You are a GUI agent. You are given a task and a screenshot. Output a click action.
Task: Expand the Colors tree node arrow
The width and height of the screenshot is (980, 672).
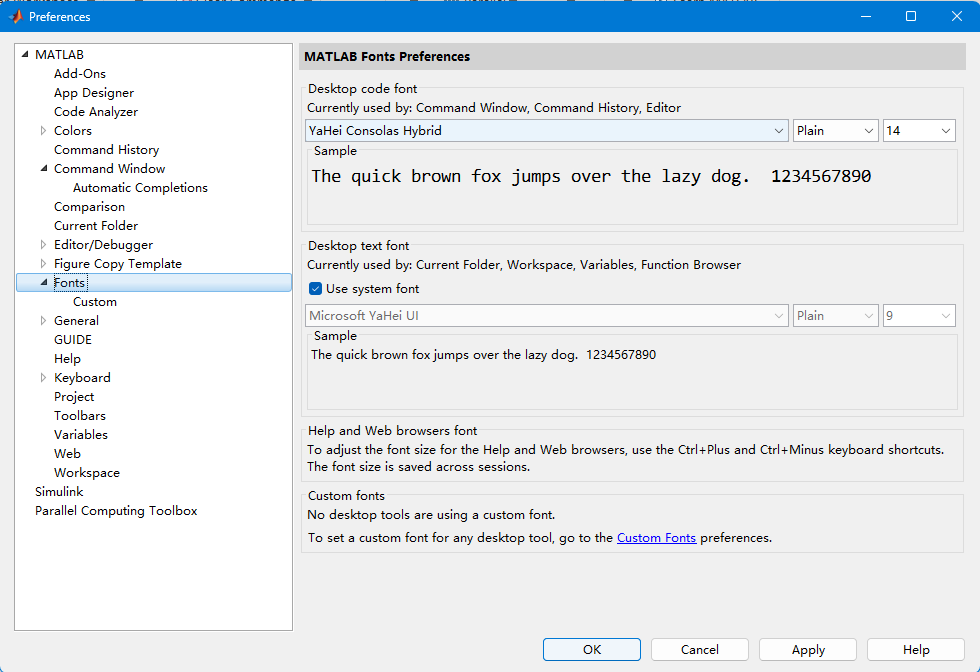(43, 131)
